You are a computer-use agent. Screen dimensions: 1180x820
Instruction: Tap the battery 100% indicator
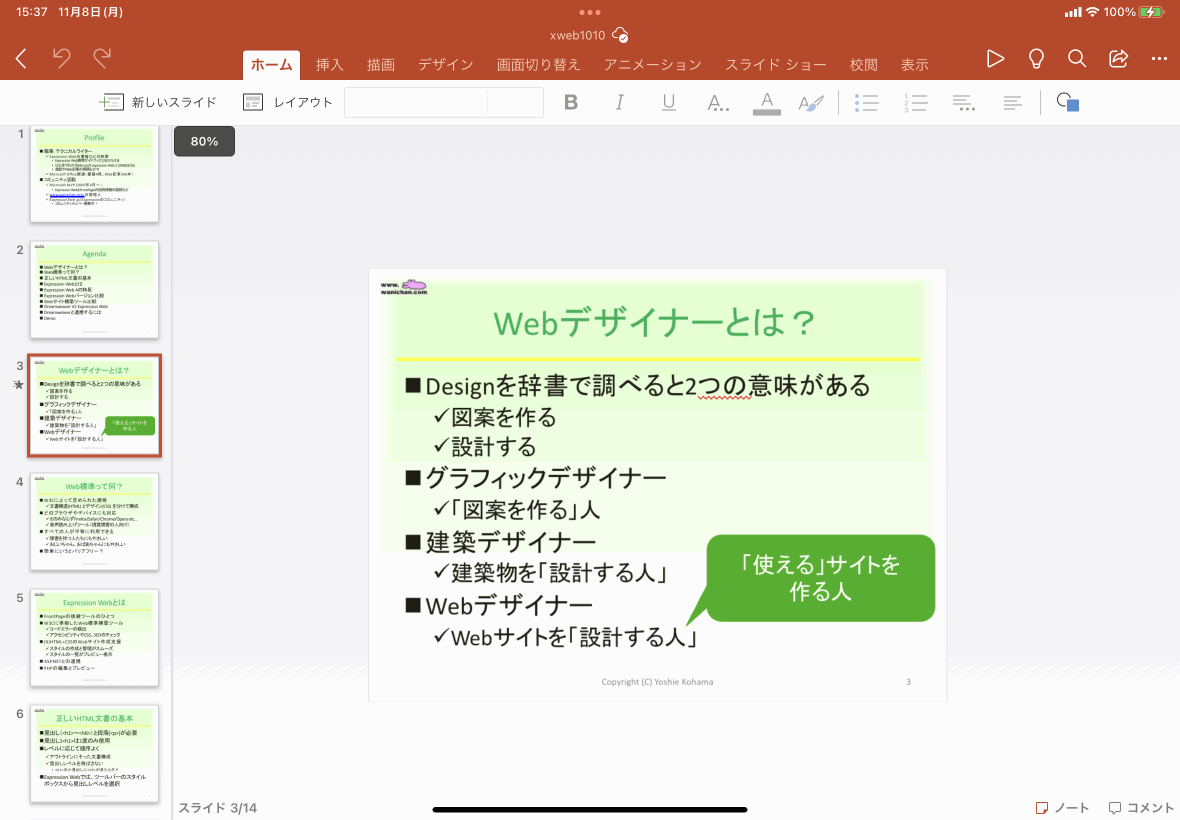(1133, 12)
